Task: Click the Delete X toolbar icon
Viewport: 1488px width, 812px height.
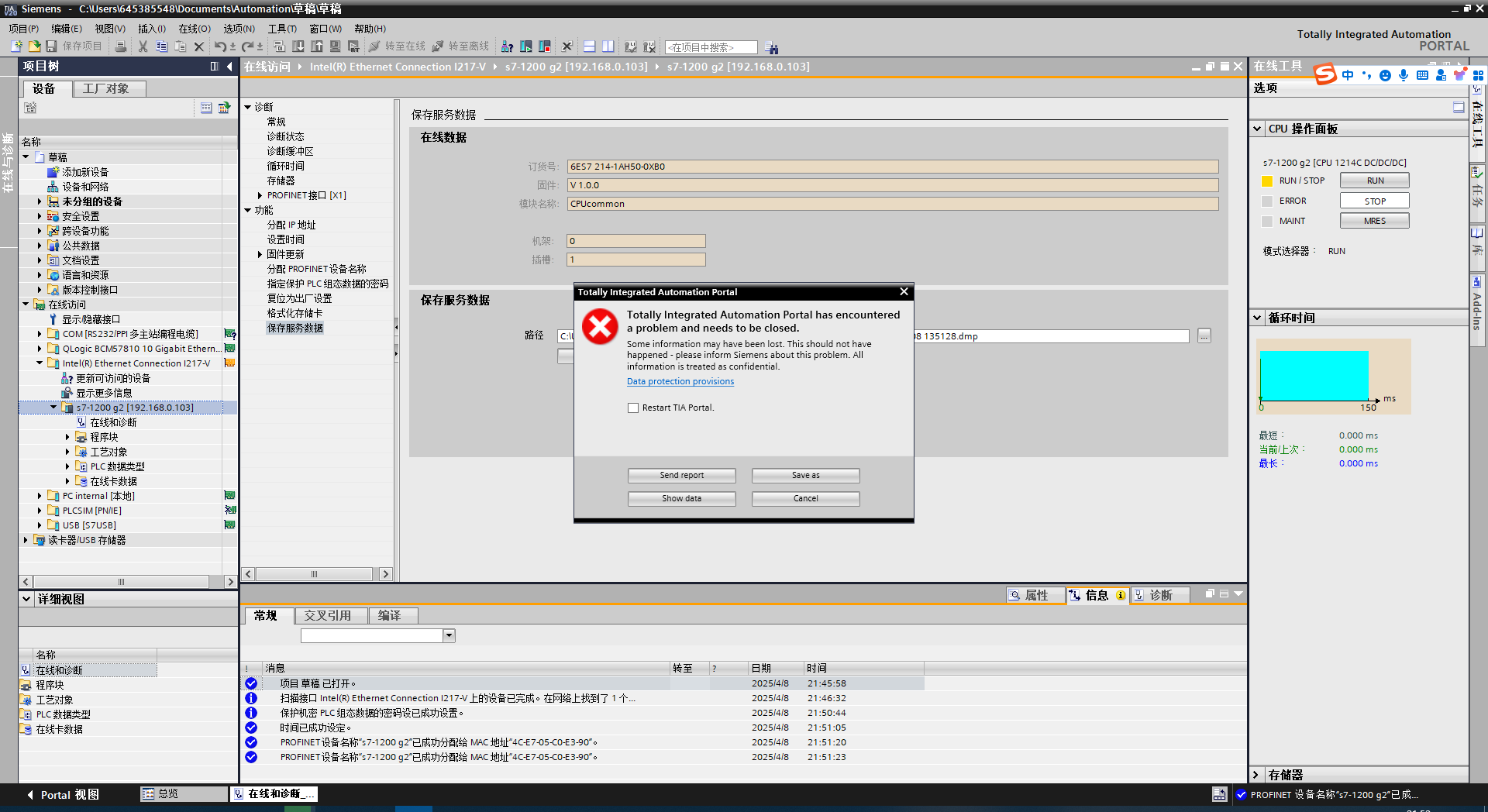Action: point(199,46)
